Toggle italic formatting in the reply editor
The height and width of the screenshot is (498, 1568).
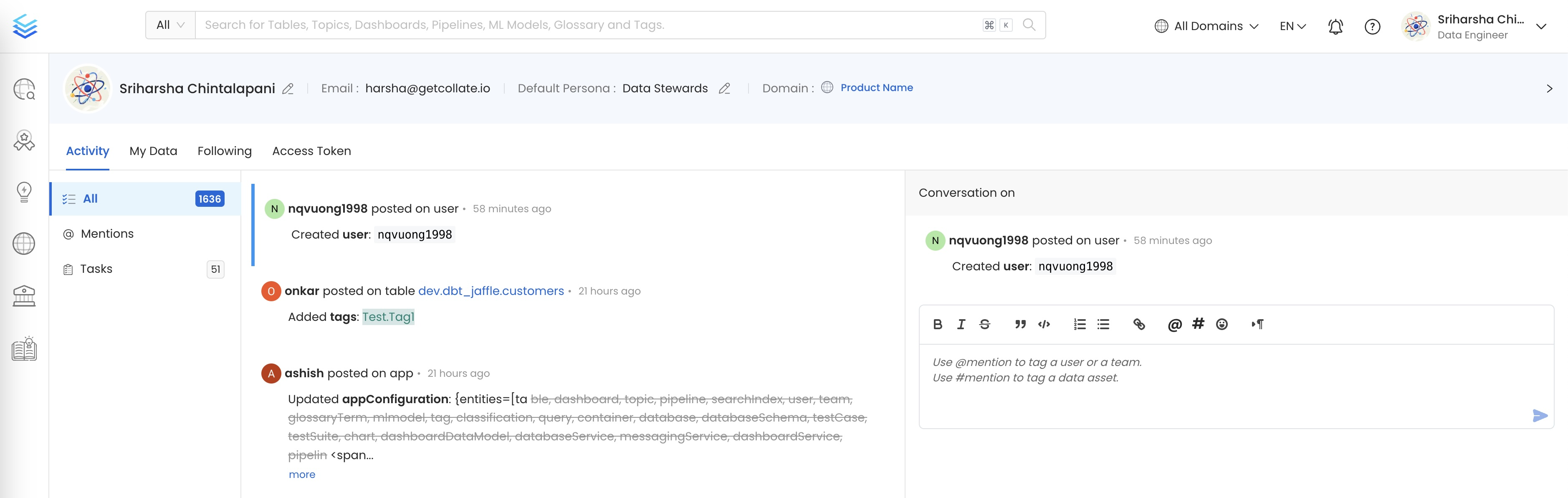pos(961,325)
